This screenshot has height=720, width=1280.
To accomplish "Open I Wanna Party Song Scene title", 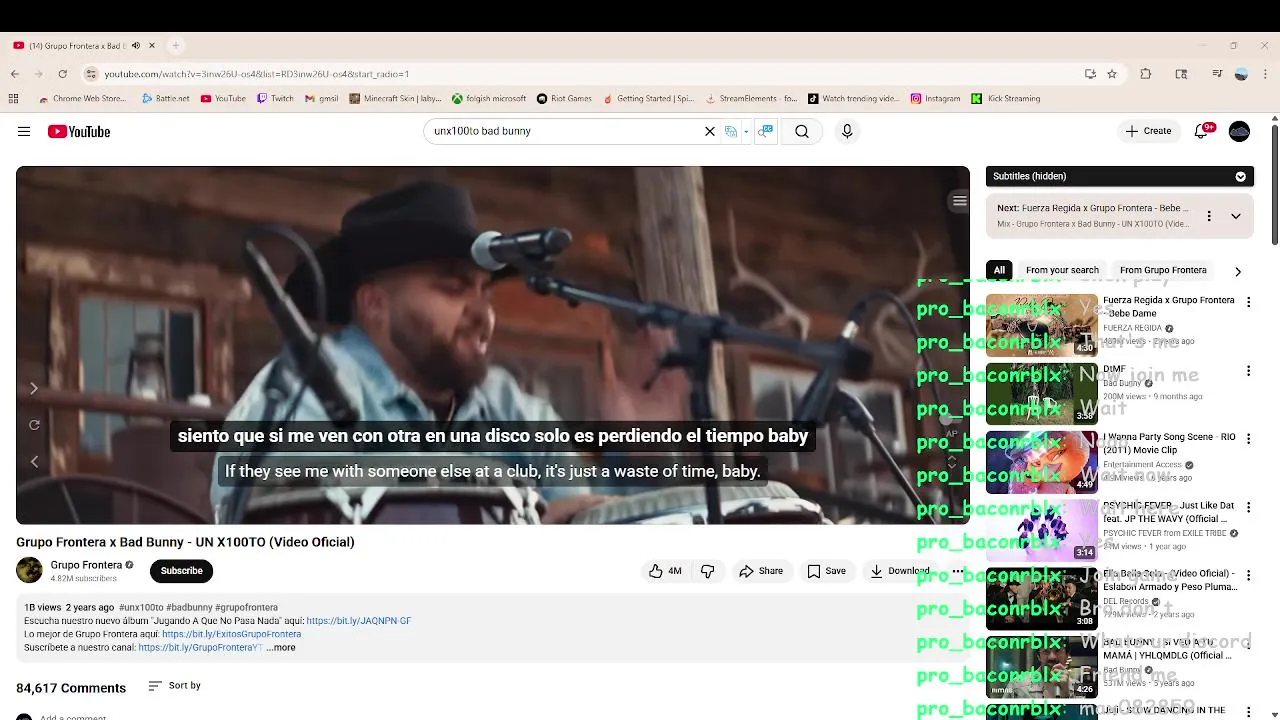I will click(1169, 443).
